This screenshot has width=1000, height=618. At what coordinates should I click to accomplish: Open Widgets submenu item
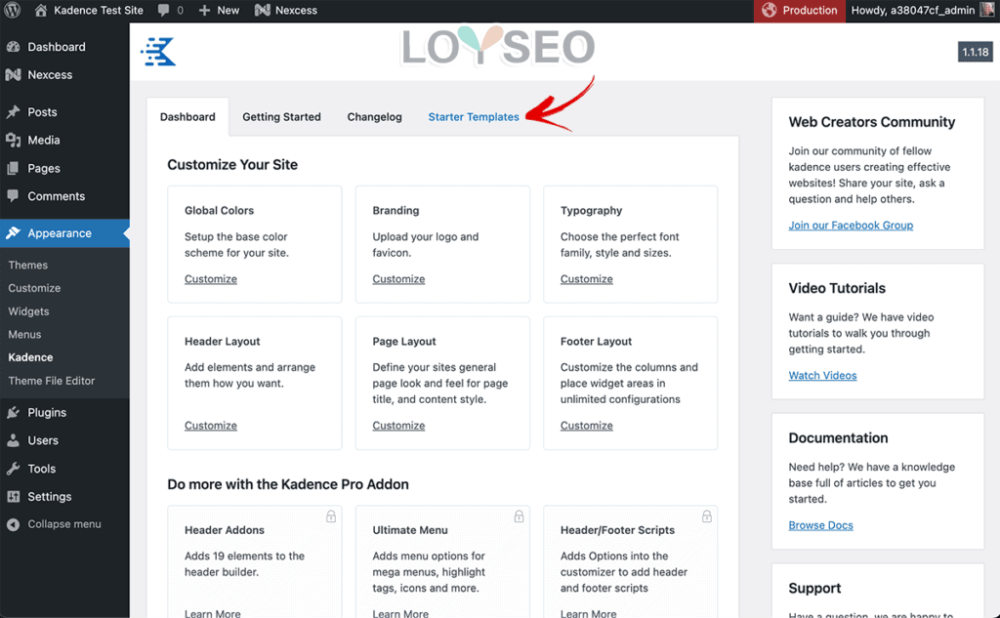(x=29, y=311)
